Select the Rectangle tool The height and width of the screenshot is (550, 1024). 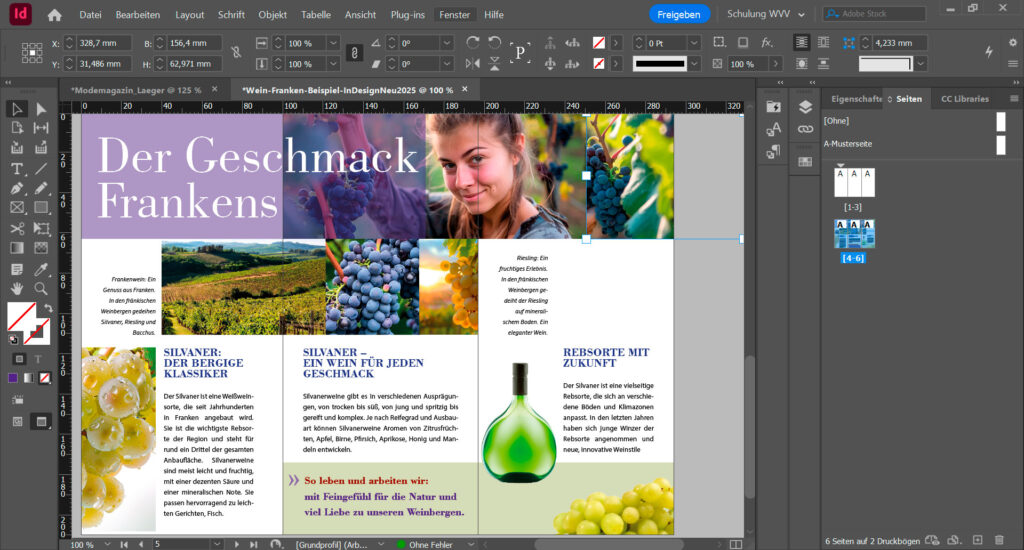pyautogui.click(x=41, y=208)
